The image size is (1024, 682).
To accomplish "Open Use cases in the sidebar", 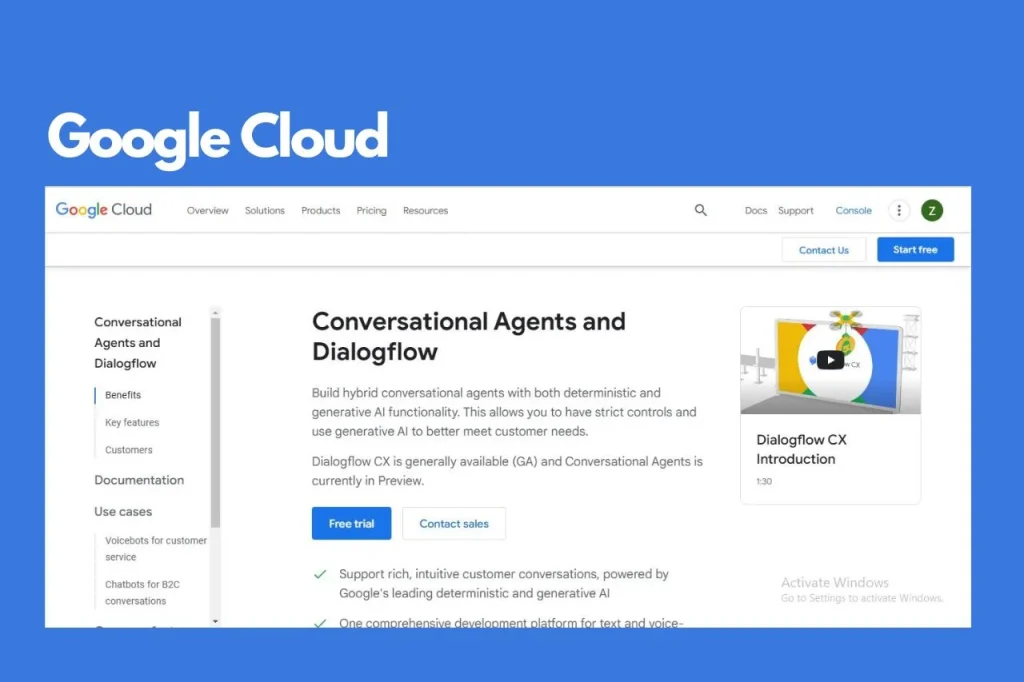I will (123, 512).
